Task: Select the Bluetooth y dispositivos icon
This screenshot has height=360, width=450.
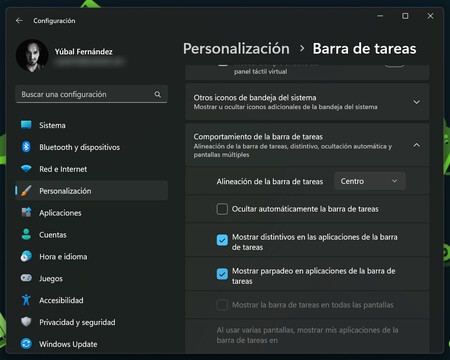Action: (26, 147)
